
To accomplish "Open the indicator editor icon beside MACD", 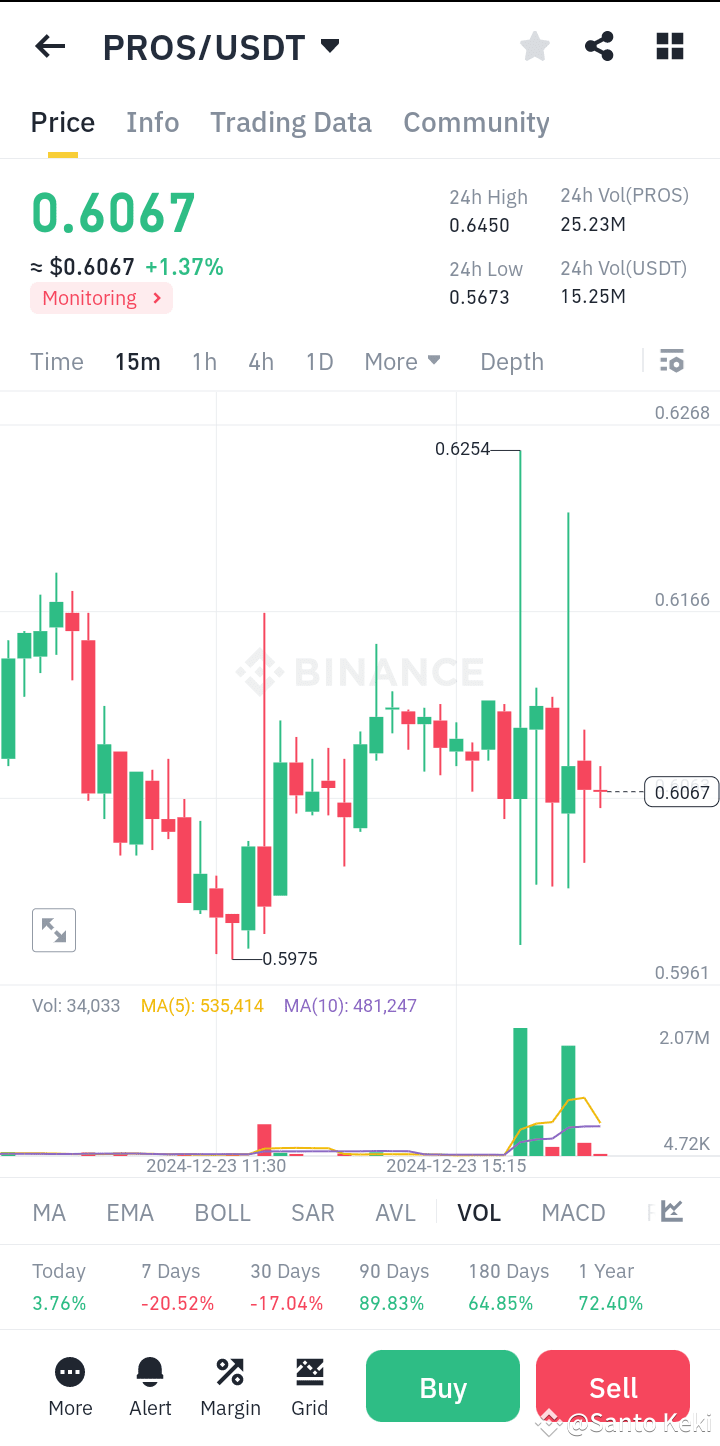I will pos(670,1211).
